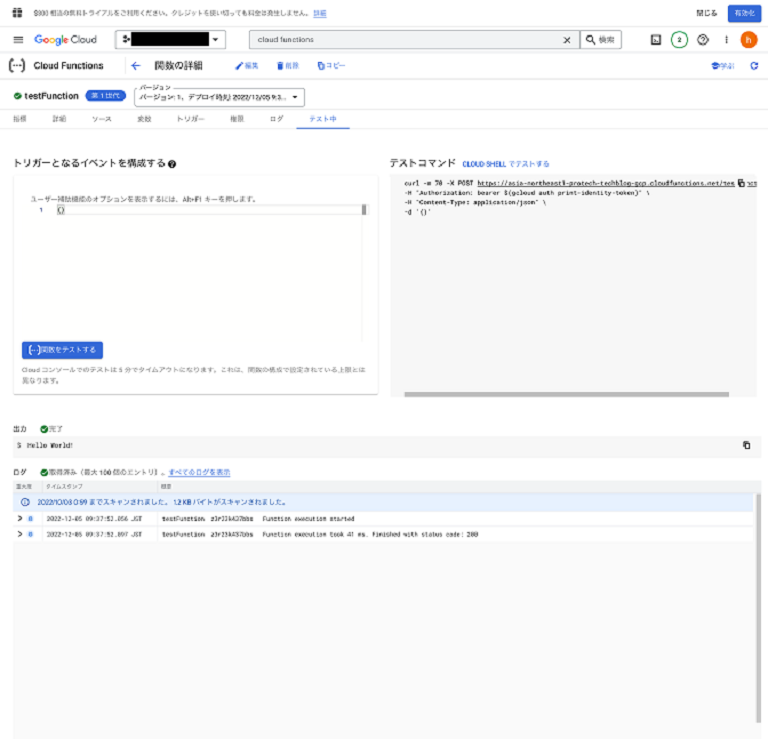The height and width of the screenshot is (739, 768).
Task: Click the 'Function execution started' log text
Action: [x=308, y=519]
